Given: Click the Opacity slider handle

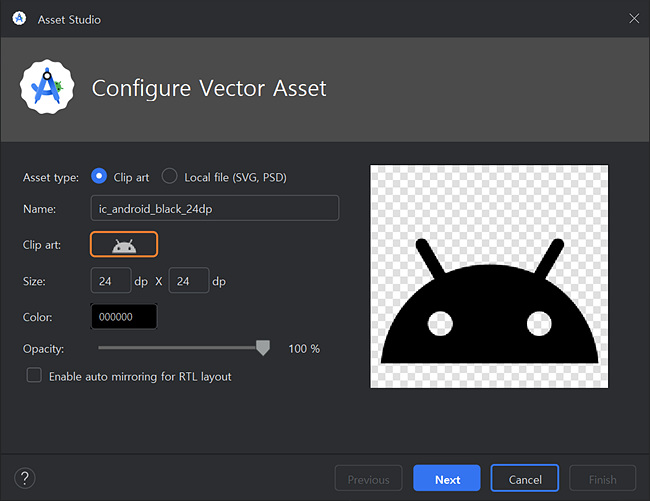Looking at the screenshot, I should coord(263,348).
